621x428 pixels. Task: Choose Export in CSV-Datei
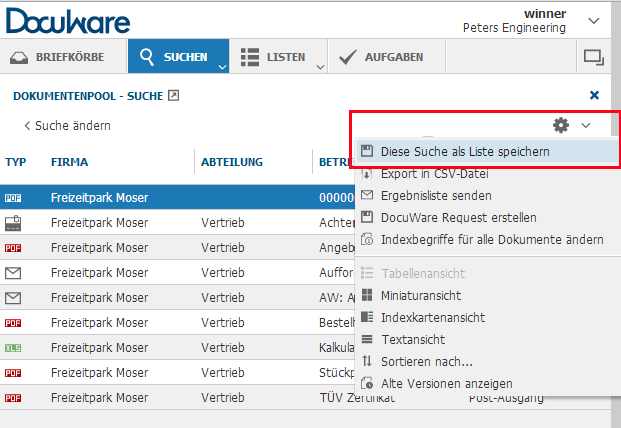pos(435,173)
